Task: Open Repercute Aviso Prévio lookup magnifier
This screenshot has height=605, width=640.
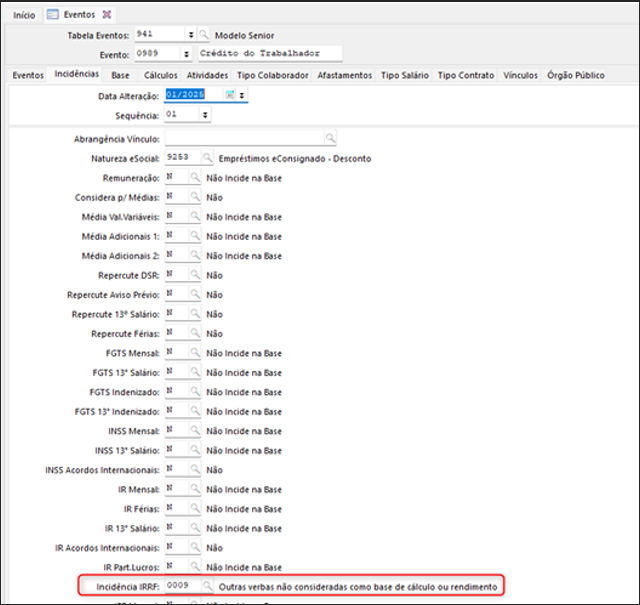Action: pos(195,294)
